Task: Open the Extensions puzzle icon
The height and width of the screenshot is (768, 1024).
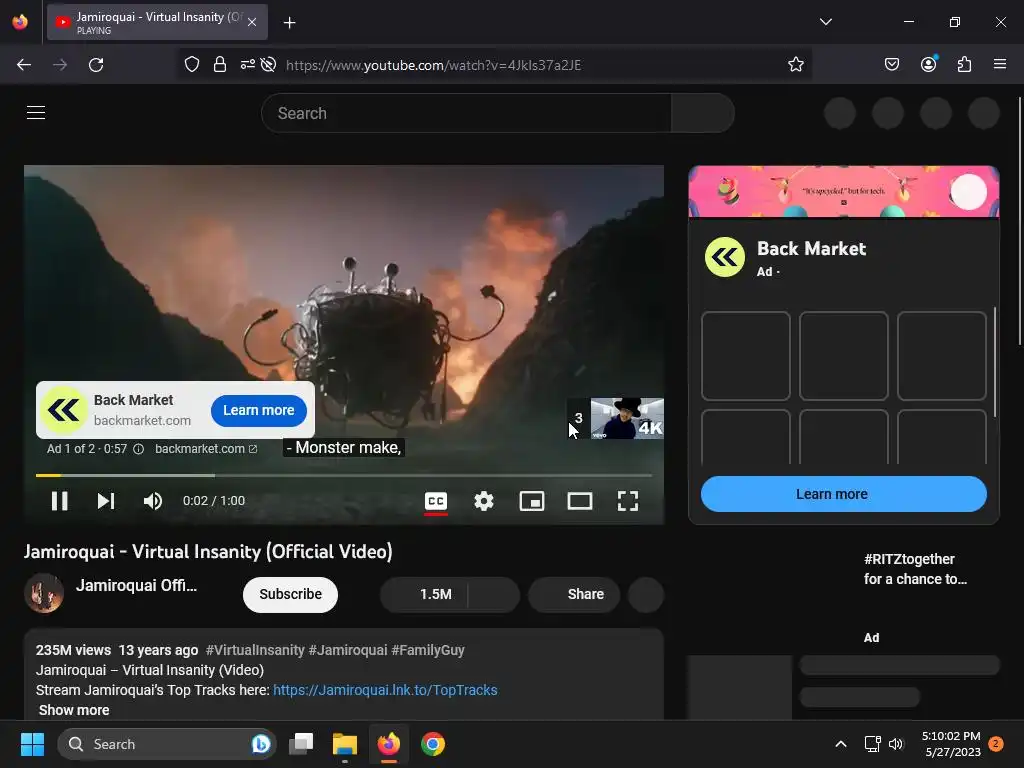Action: coord(965,65)
